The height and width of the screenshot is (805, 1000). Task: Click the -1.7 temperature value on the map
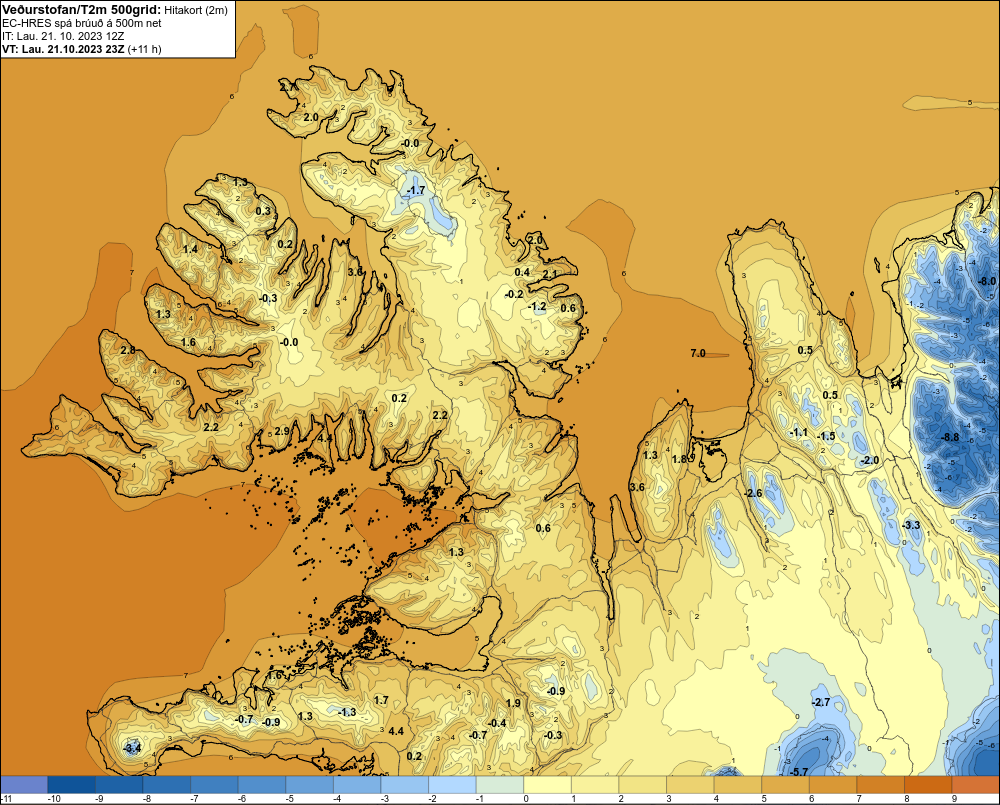click(x=416, y=191)
